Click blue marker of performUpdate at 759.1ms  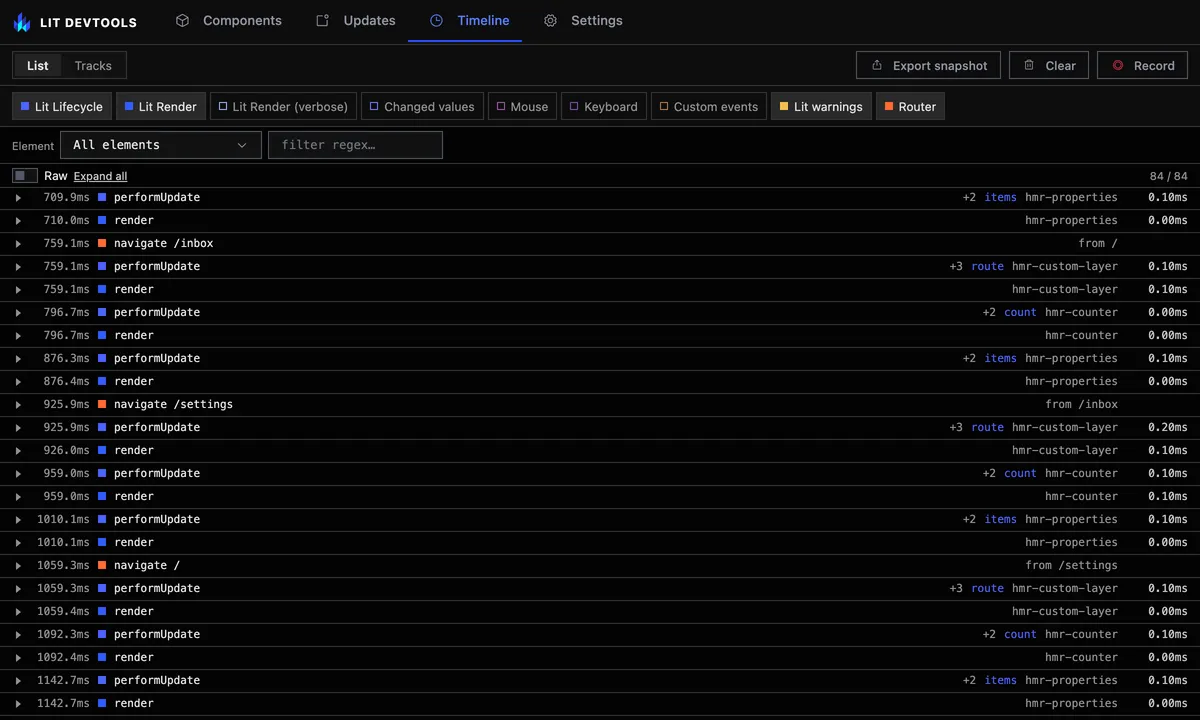coord(102,266)
